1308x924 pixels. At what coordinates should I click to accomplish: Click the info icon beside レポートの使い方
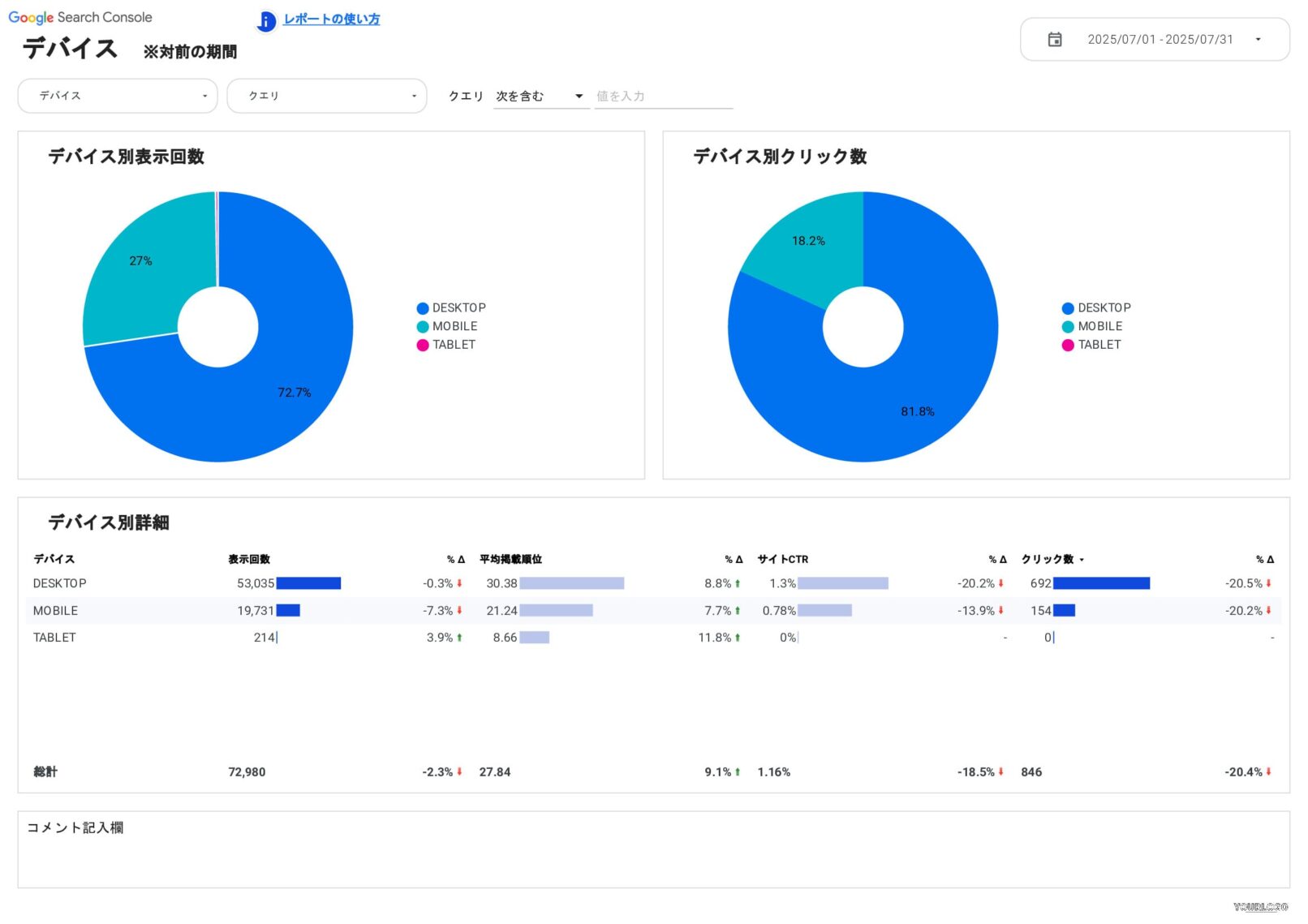tap(265, 22)
